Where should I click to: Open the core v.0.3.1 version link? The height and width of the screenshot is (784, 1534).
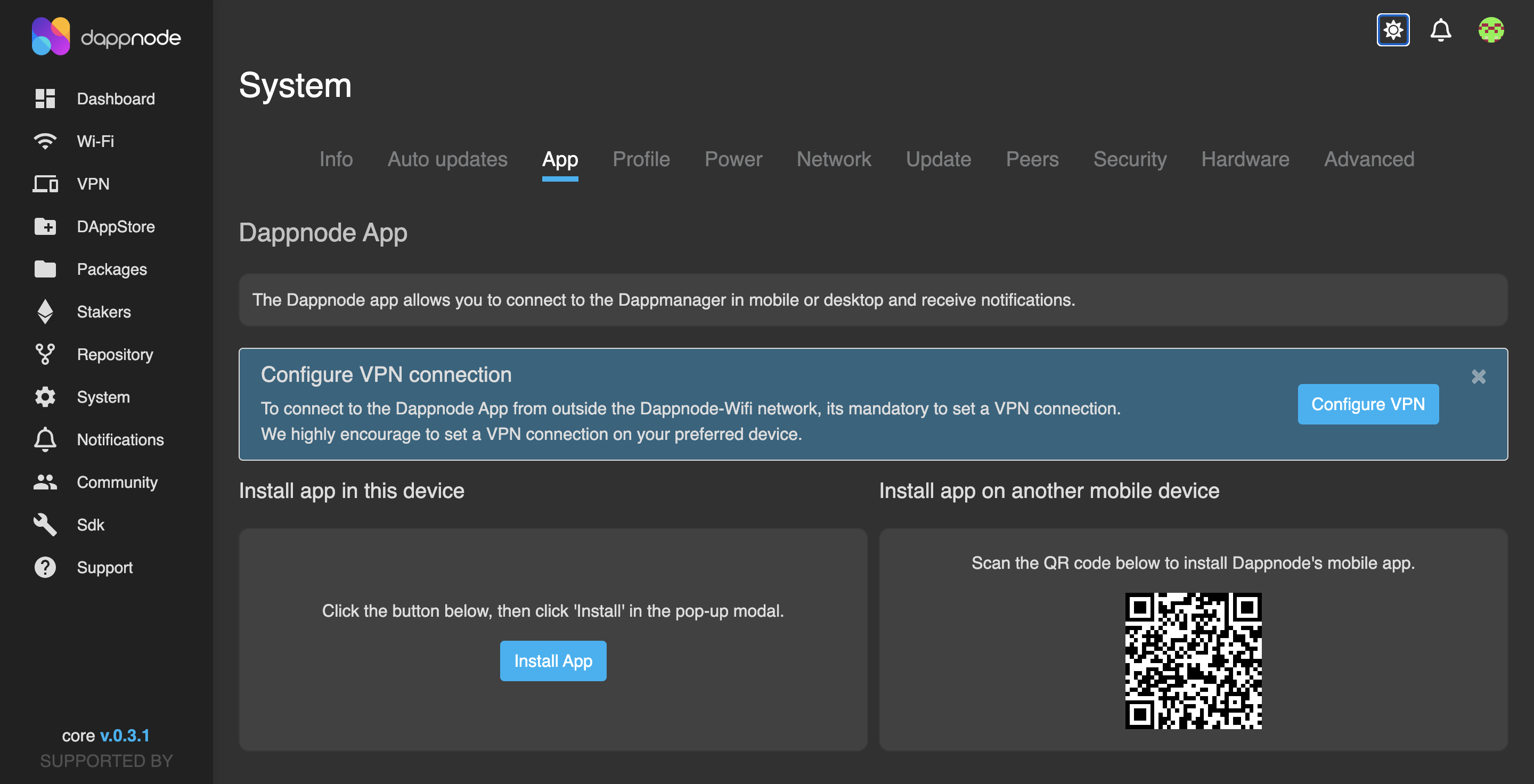pos(125,736)
